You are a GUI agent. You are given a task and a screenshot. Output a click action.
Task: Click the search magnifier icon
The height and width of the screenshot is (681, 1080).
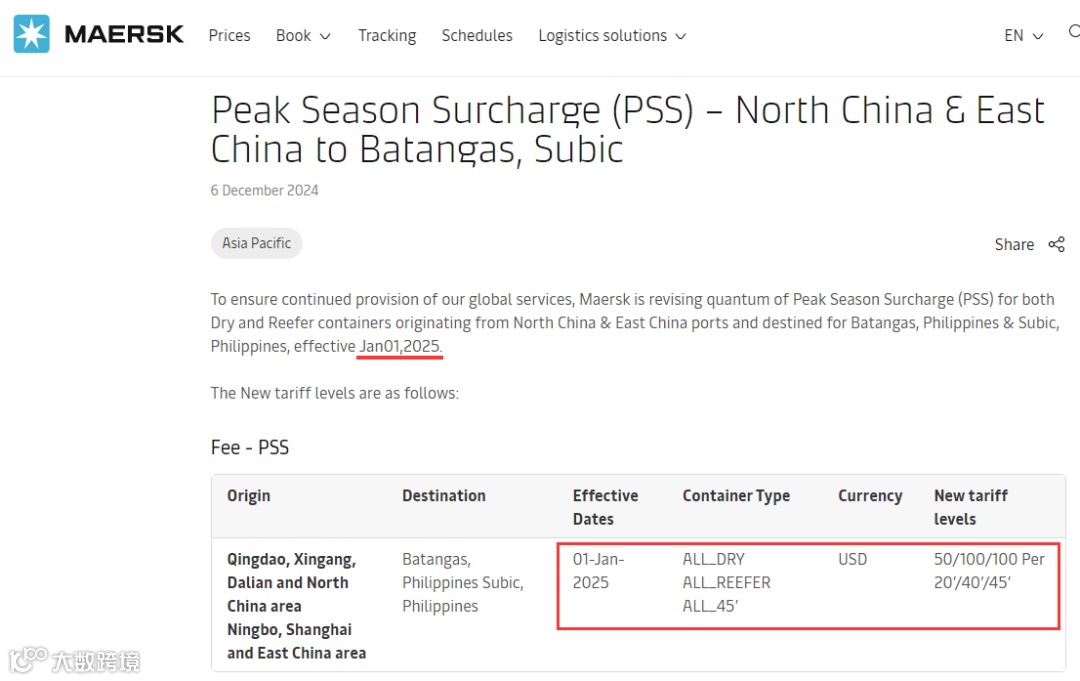point(1074,33)
